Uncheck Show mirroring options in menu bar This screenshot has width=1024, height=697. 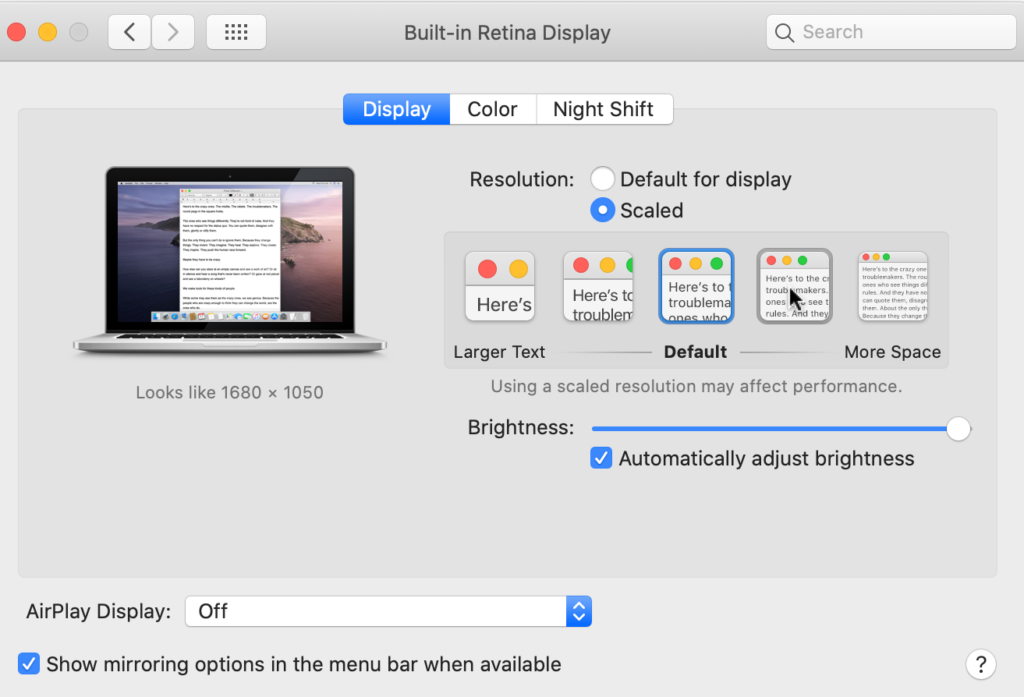[x=28, y=663]
